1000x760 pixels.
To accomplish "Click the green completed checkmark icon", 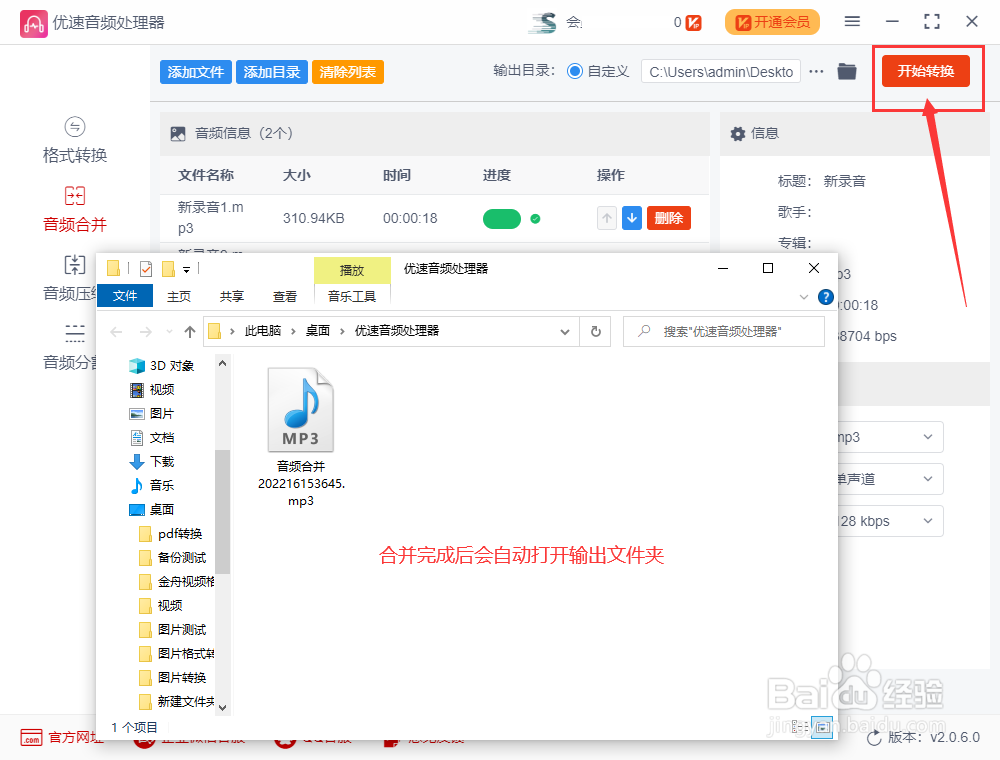I will click(536, 219).
